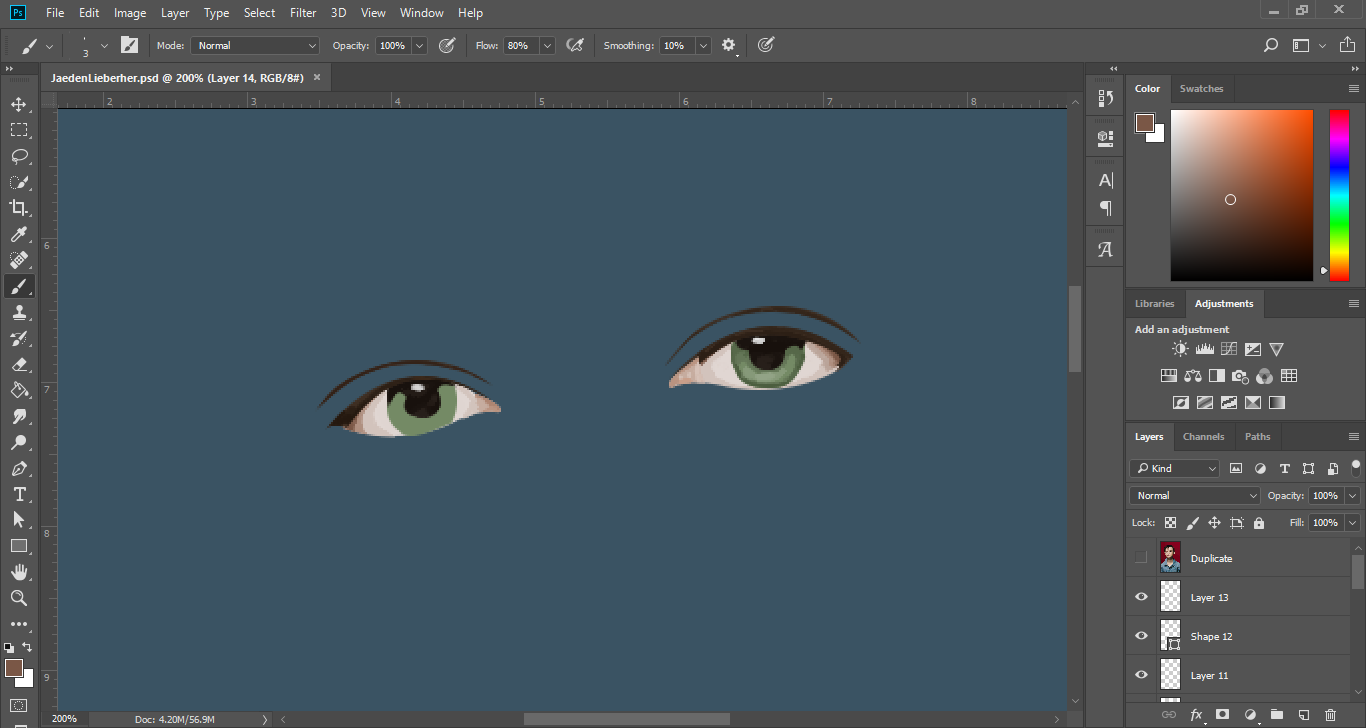Image resolution: width=1366 pixels, height=728 pixels.
Task: Select the Paint Bucket tool
Action: point(19,390)
